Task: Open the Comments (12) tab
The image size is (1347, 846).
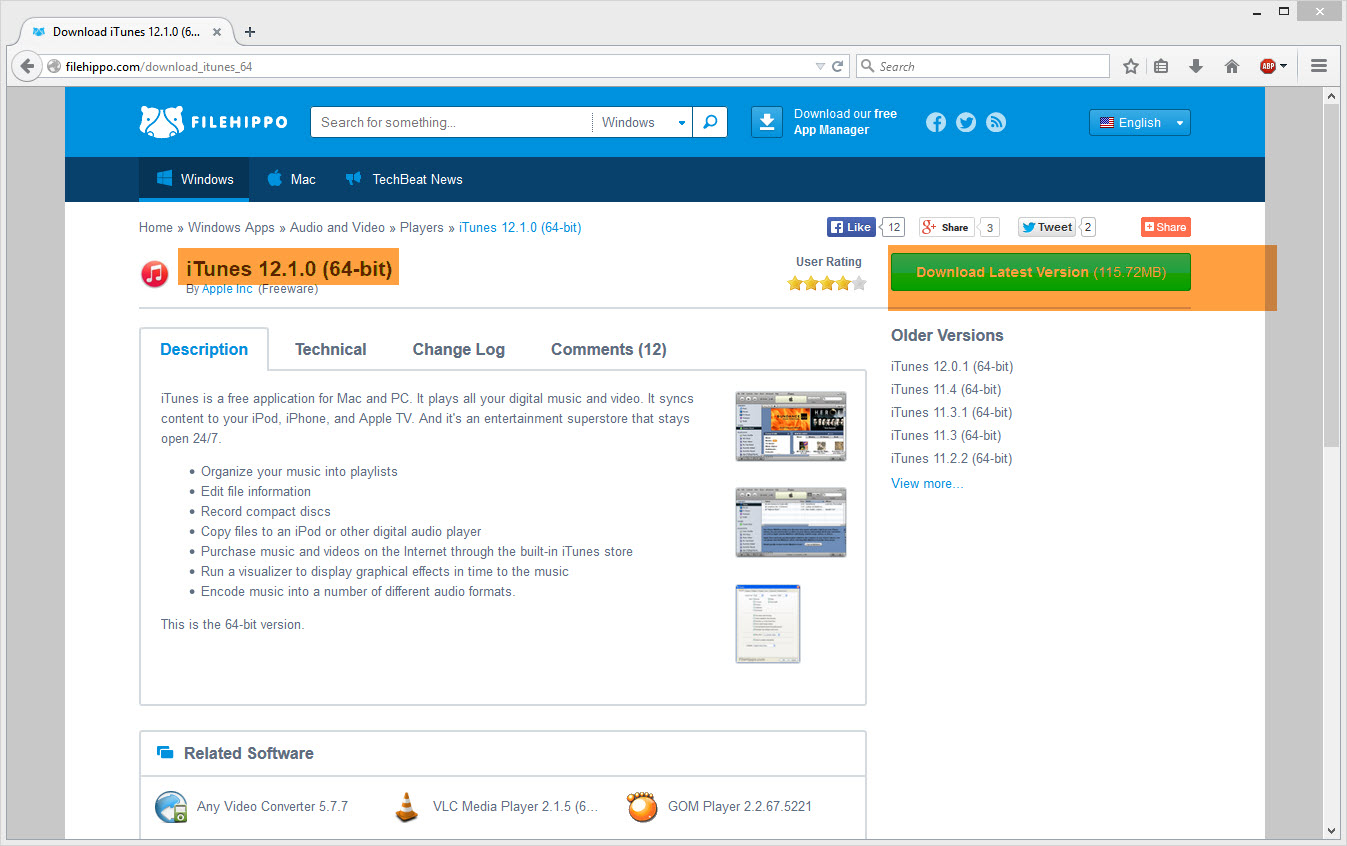Action: 609,349
